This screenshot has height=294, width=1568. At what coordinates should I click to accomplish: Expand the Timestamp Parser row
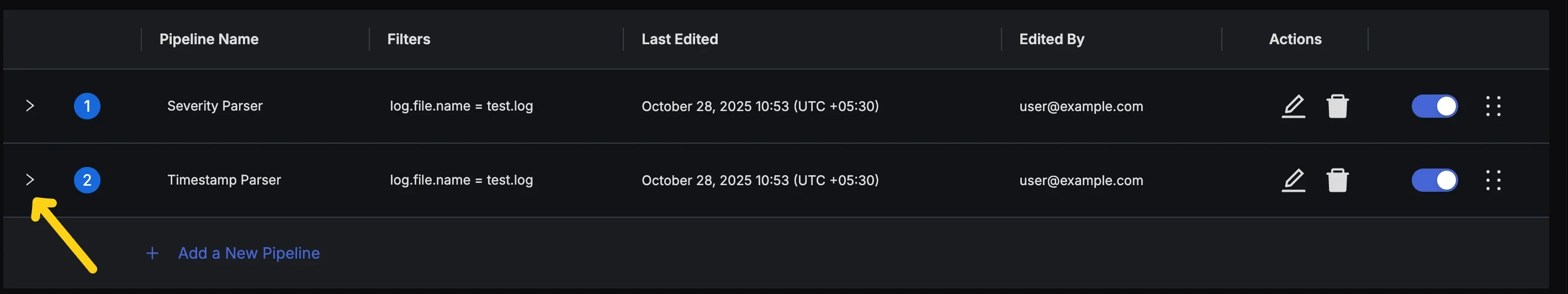30,180
